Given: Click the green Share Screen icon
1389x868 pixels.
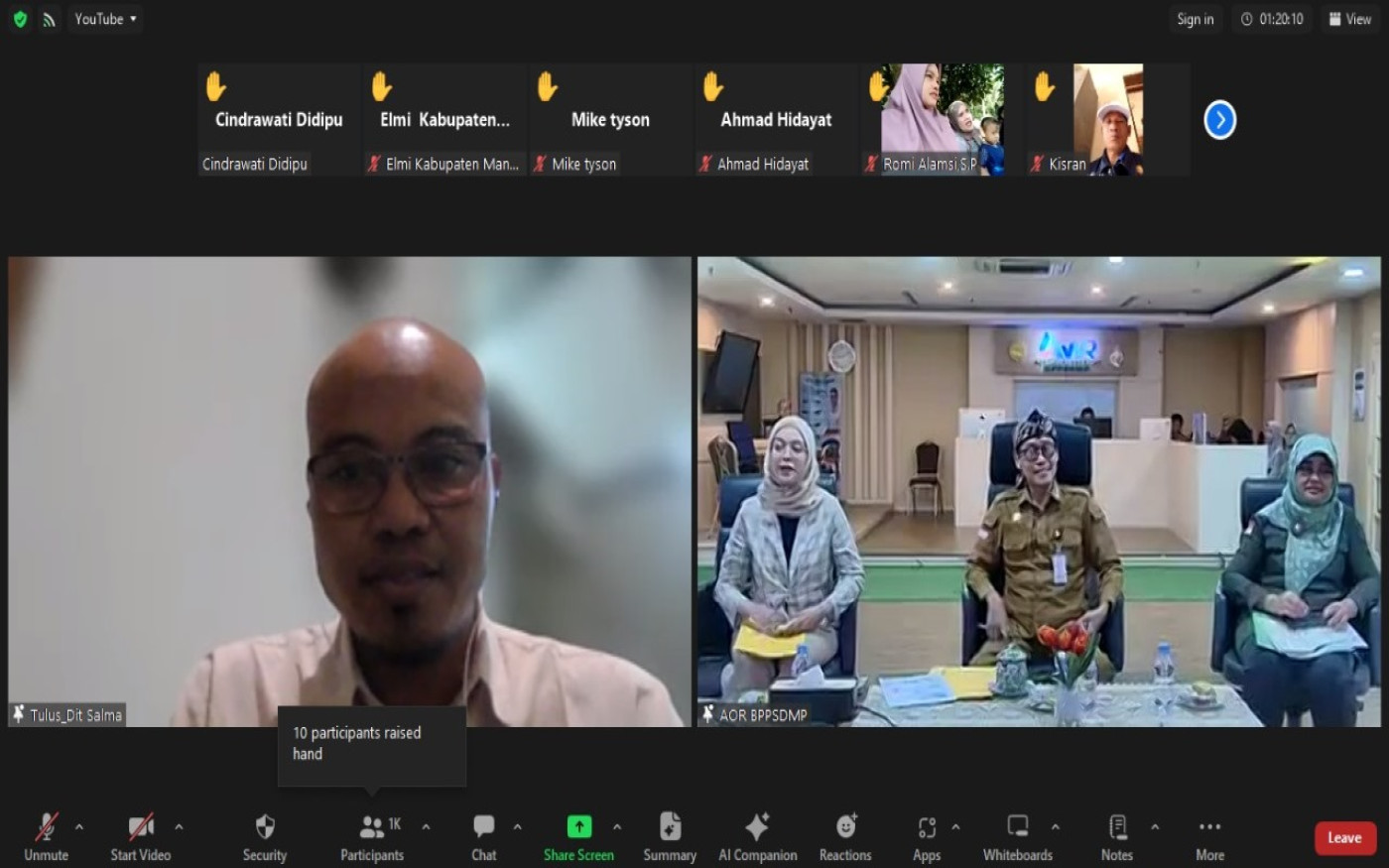Looking at the screenshot, I should click(578, 827).
